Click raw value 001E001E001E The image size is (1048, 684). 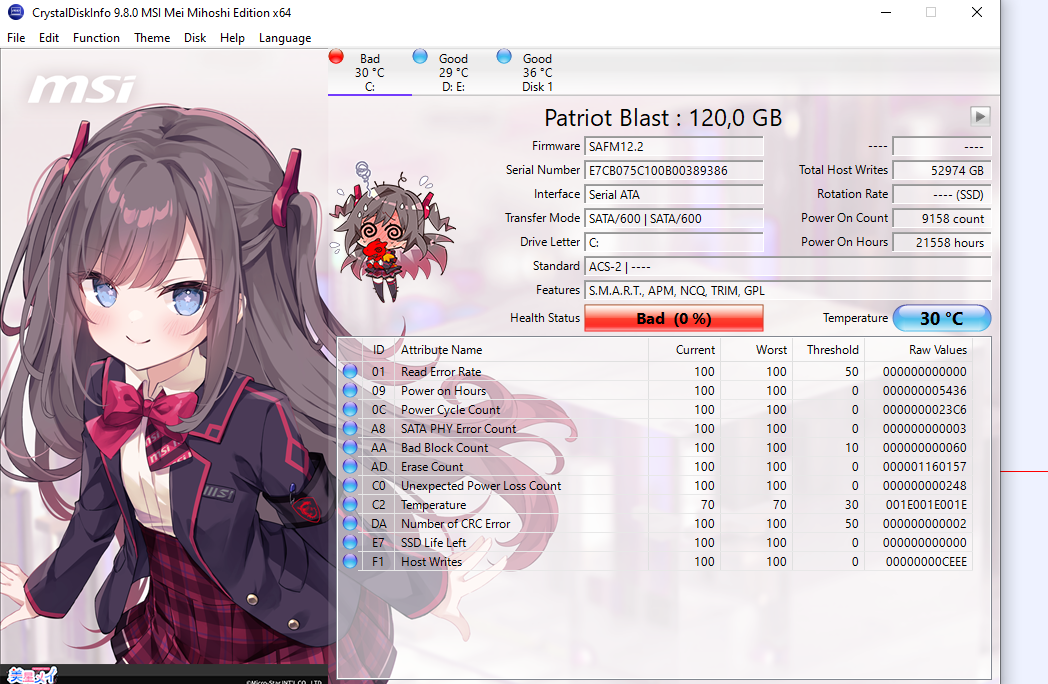(926, 505)
